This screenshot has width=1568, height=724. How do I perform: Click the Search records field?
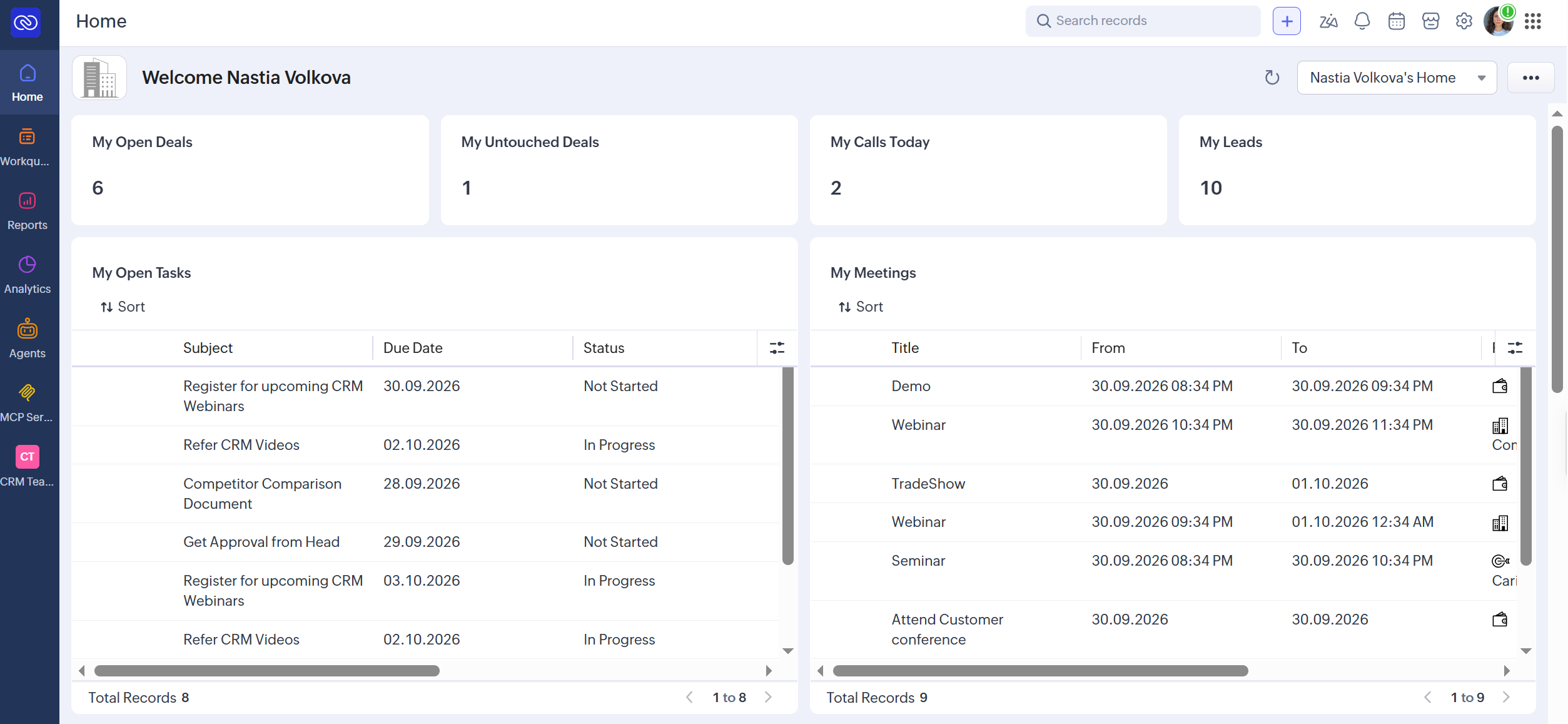(1143, 21)
